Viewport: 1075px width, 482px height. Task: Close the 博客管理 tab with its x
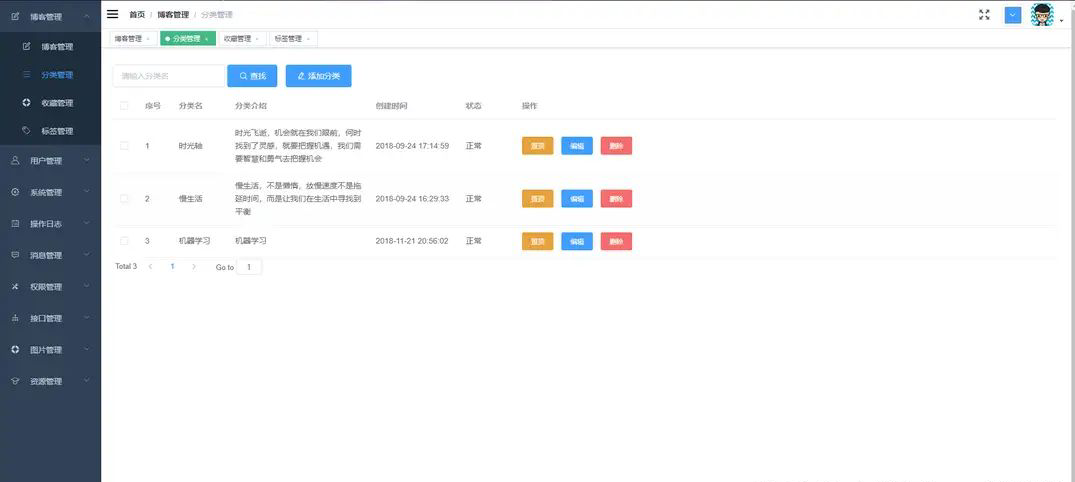click(x=148, y=39)
